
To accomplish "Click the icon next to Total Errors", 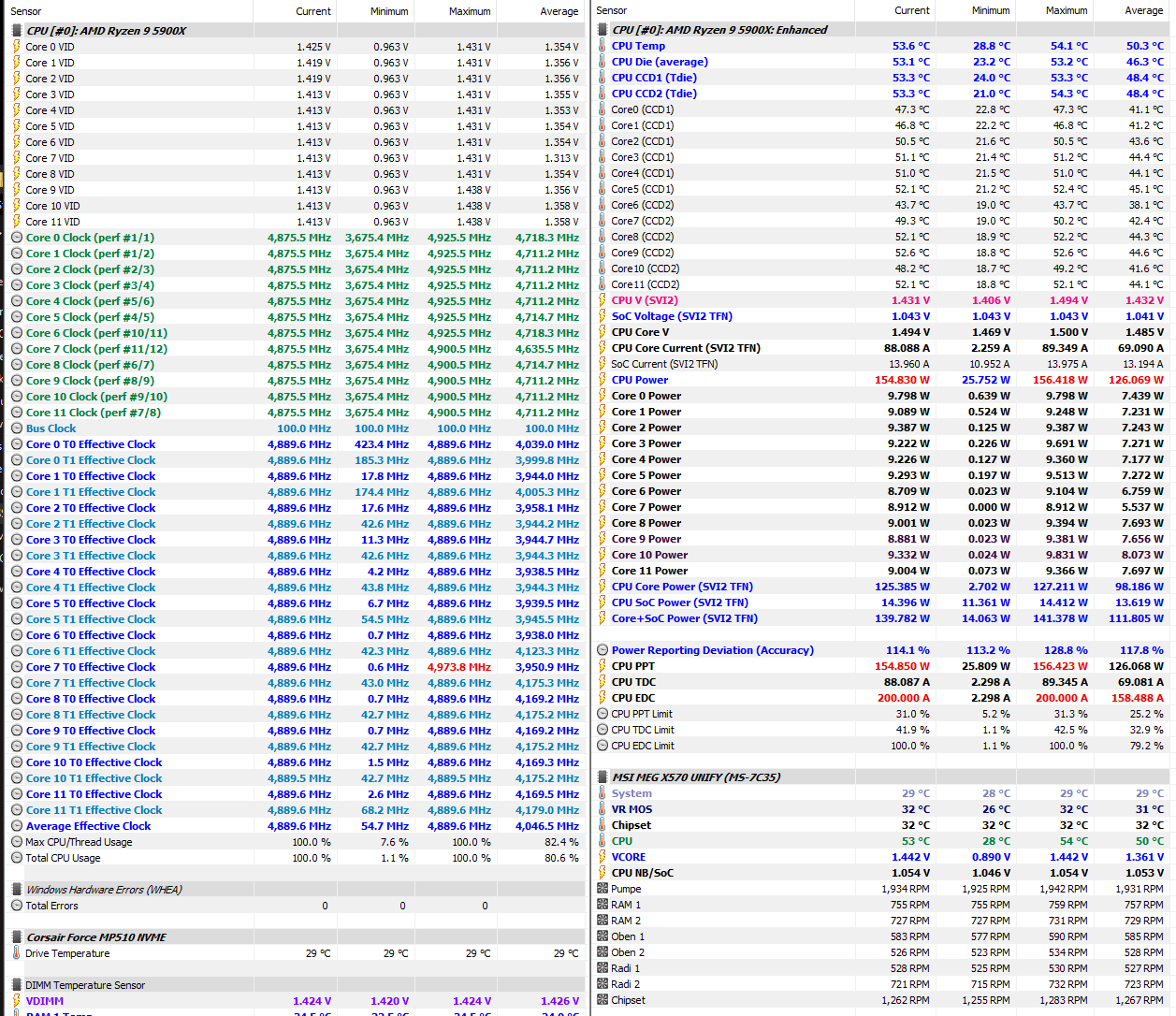I will (x=16, y=906).
